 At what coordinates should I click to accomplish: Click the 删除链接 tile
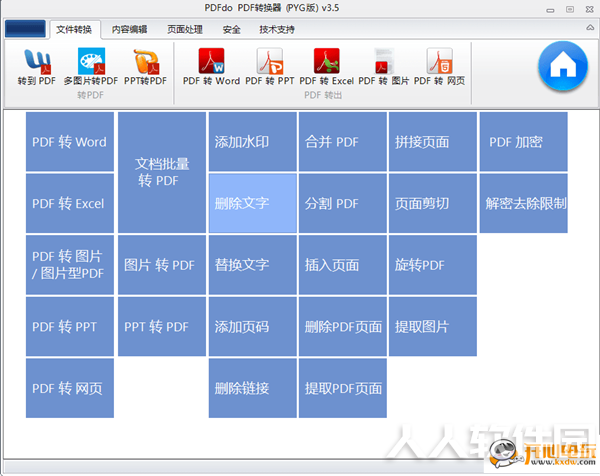click(x=253, y=388)
